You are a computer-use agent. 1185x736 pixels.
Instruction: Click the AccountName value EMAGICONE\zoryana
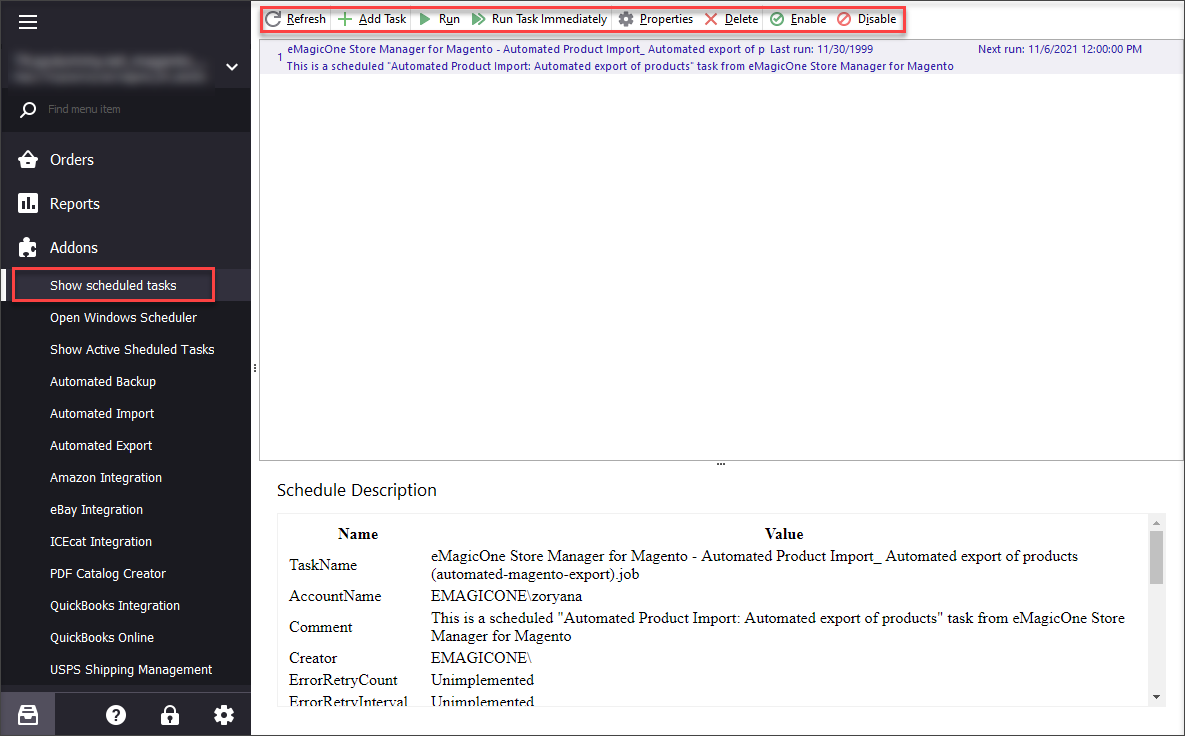point(506,596)
